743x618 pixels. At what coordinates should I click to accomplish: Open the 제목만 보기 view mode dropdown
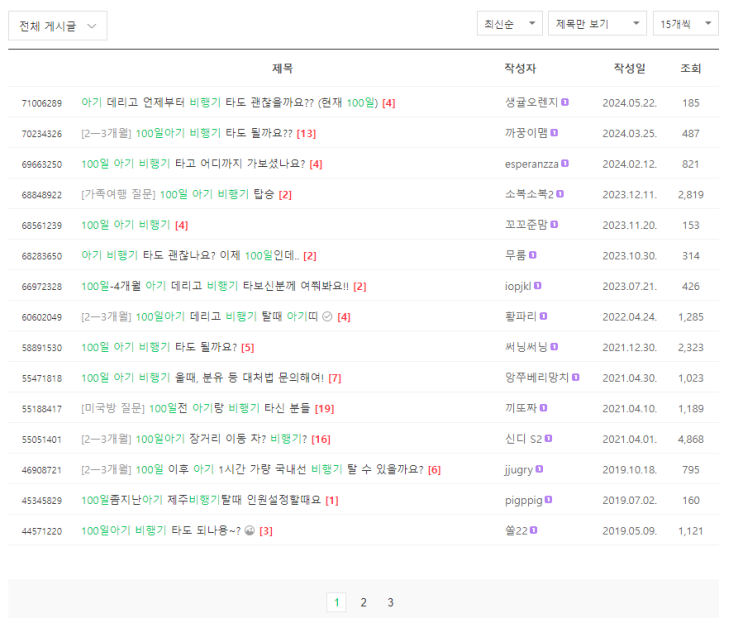click(x=597, y=24)
